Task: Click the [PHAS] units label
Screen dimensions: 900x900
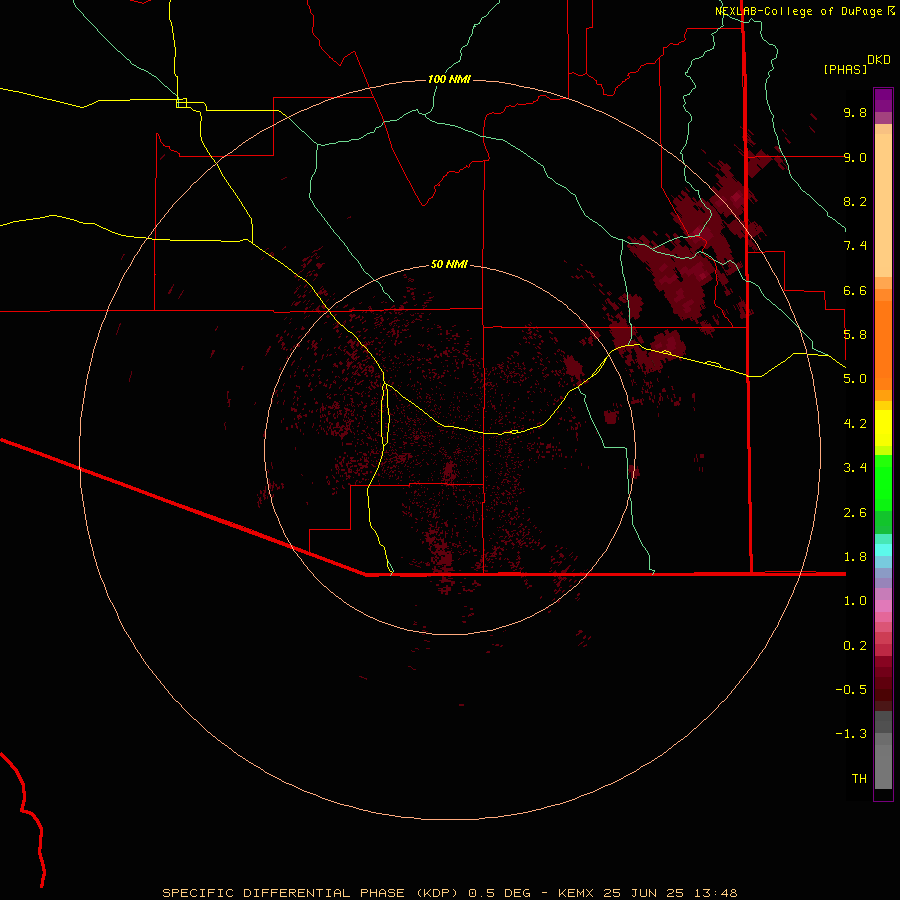Action: click(845, 69)
